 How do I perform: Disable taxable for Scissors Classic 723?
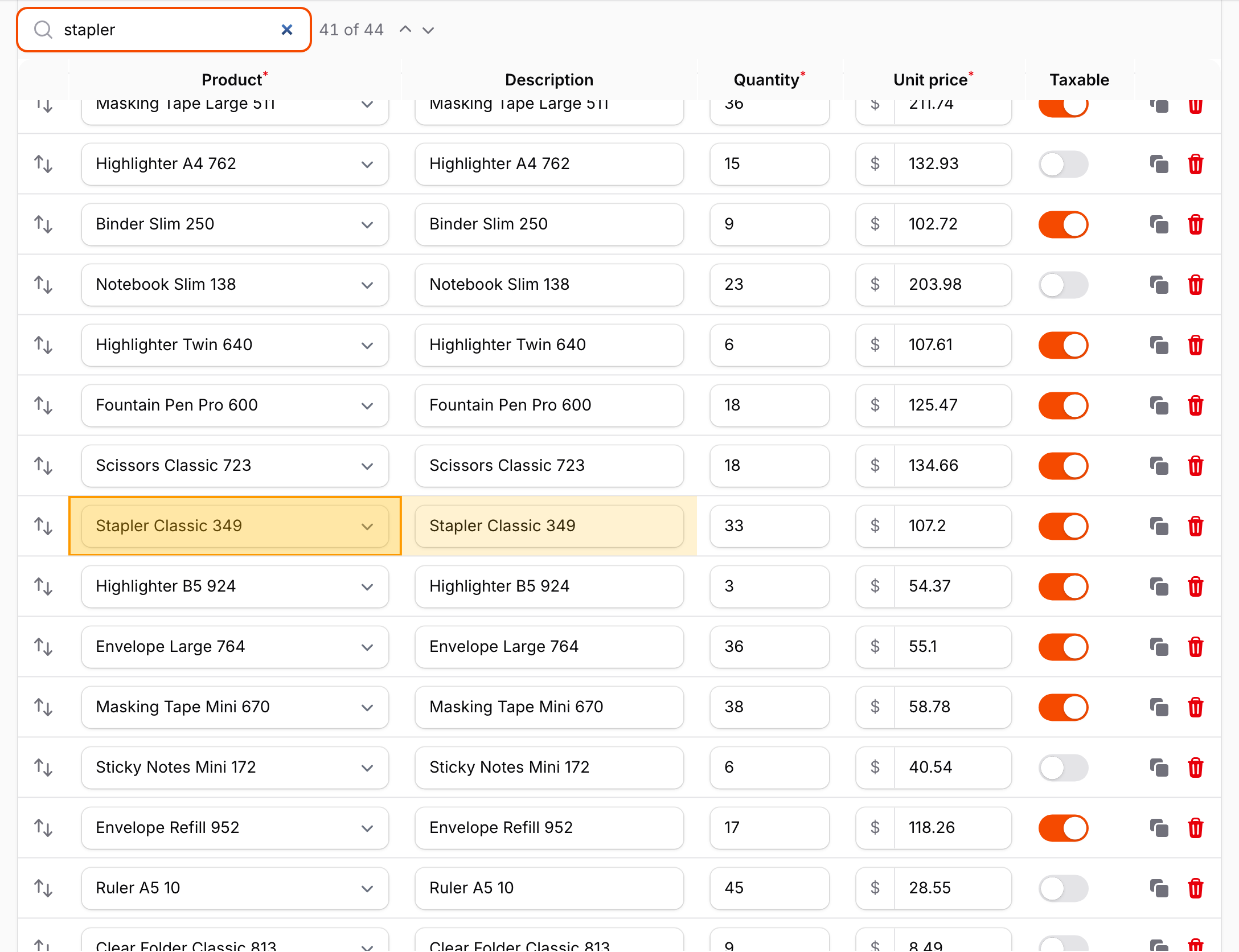click(1063, 466)
